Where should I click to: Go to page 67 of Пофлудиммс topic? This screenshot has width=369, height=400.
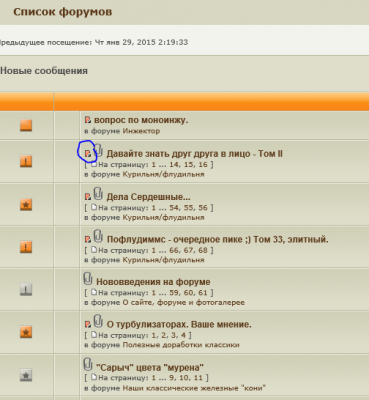[x=188, y=250]
